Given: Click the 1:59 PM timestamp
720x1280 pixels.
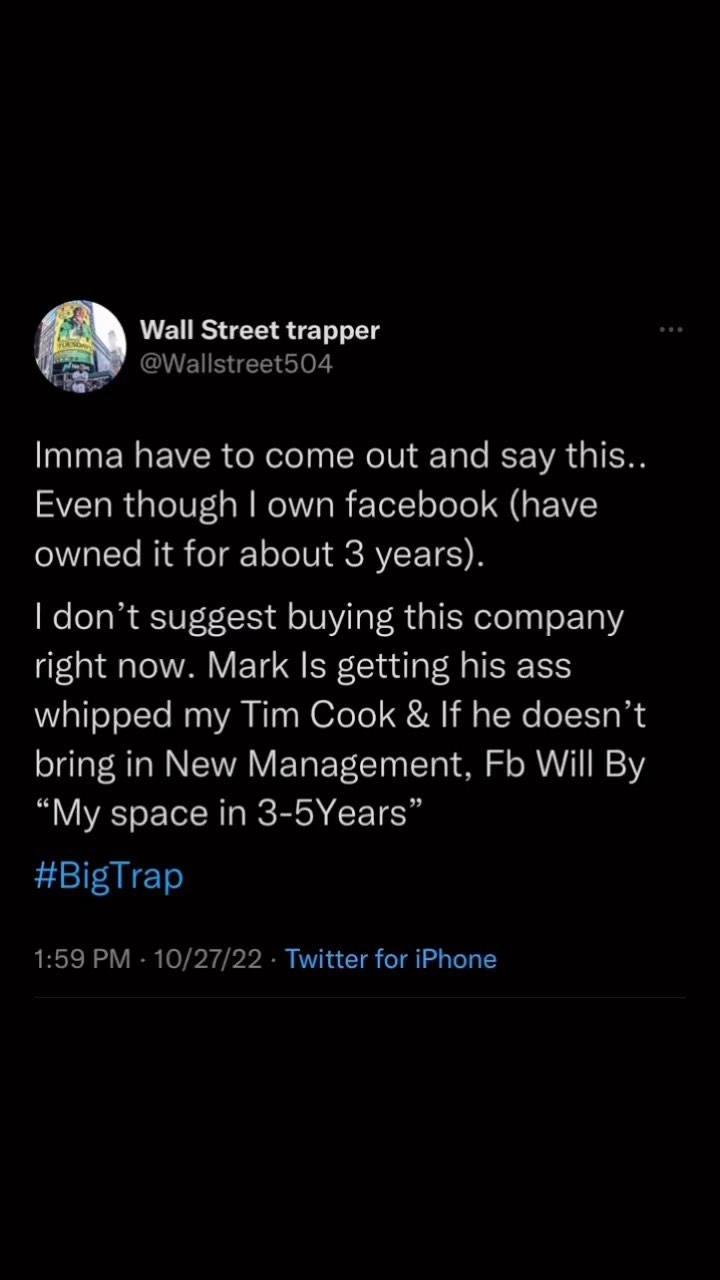Looking at the screenshot, I should click(82, 959).
